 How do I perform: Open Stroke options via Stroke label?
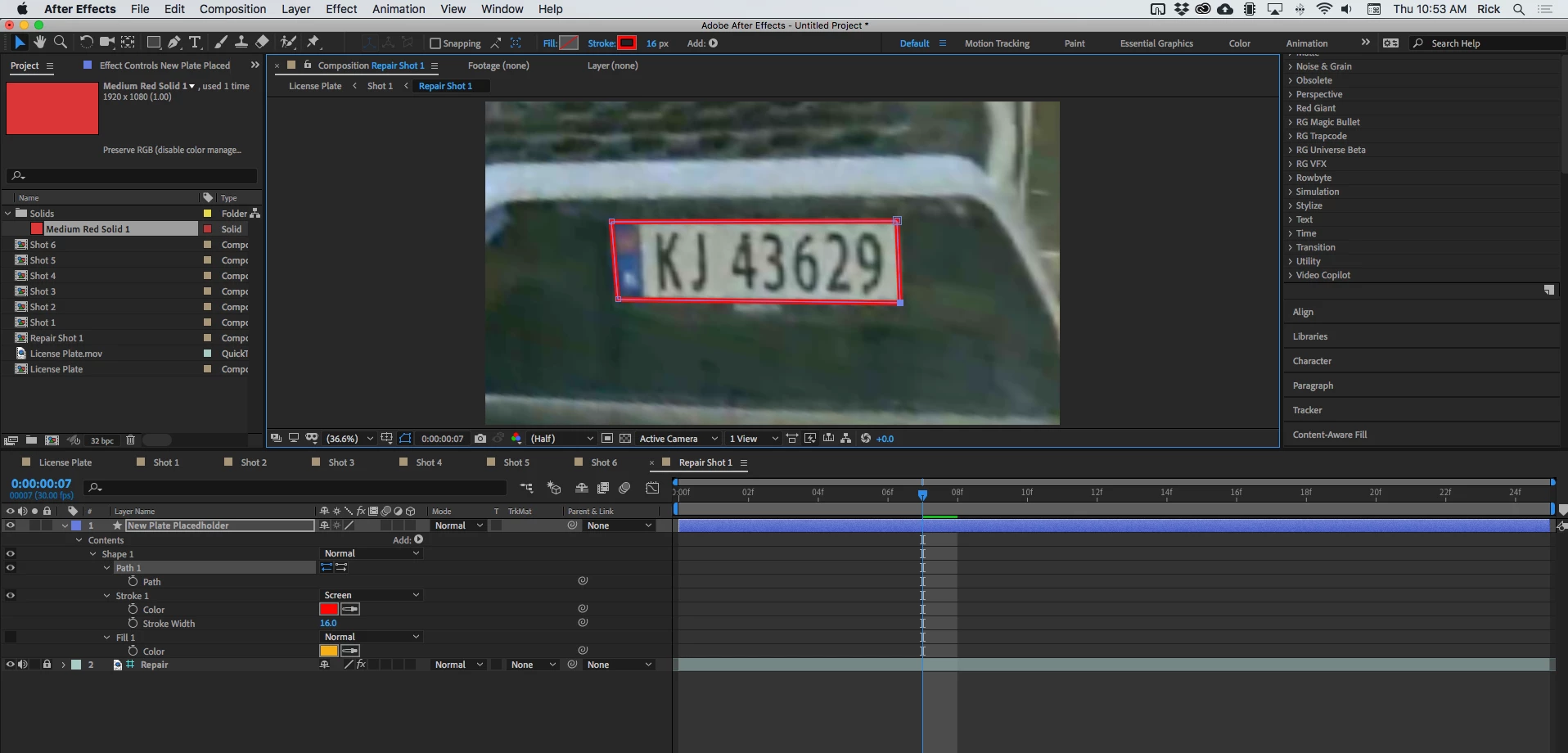coord(602,43)
